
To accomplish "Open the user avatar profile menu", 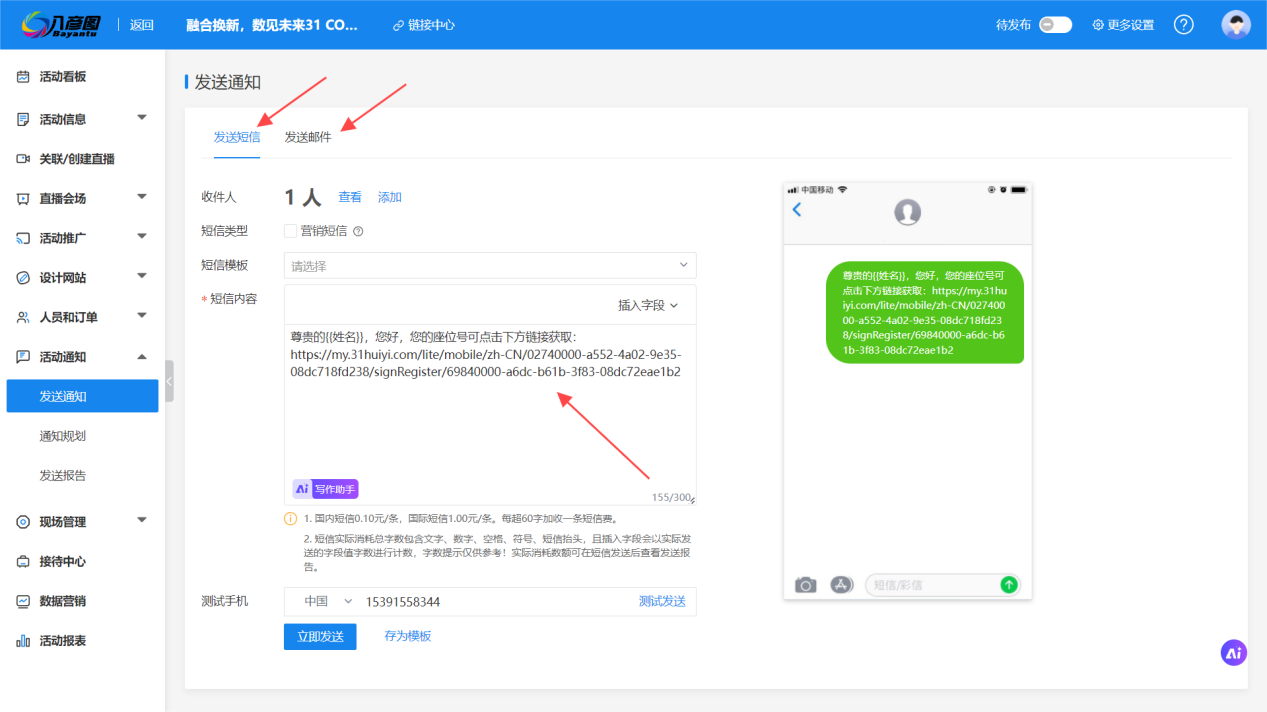I will pos(1235,25).
